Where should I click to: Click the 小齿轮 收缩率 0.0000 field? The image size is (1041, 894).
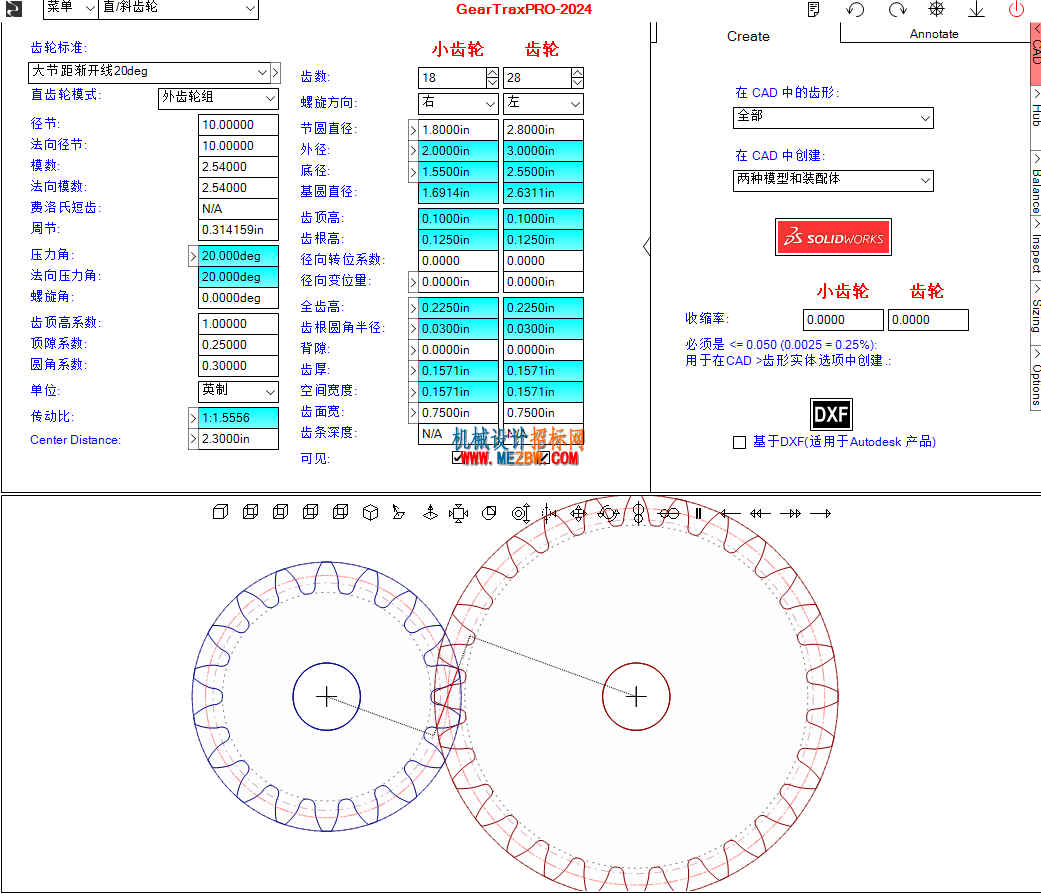click(843, 320)
